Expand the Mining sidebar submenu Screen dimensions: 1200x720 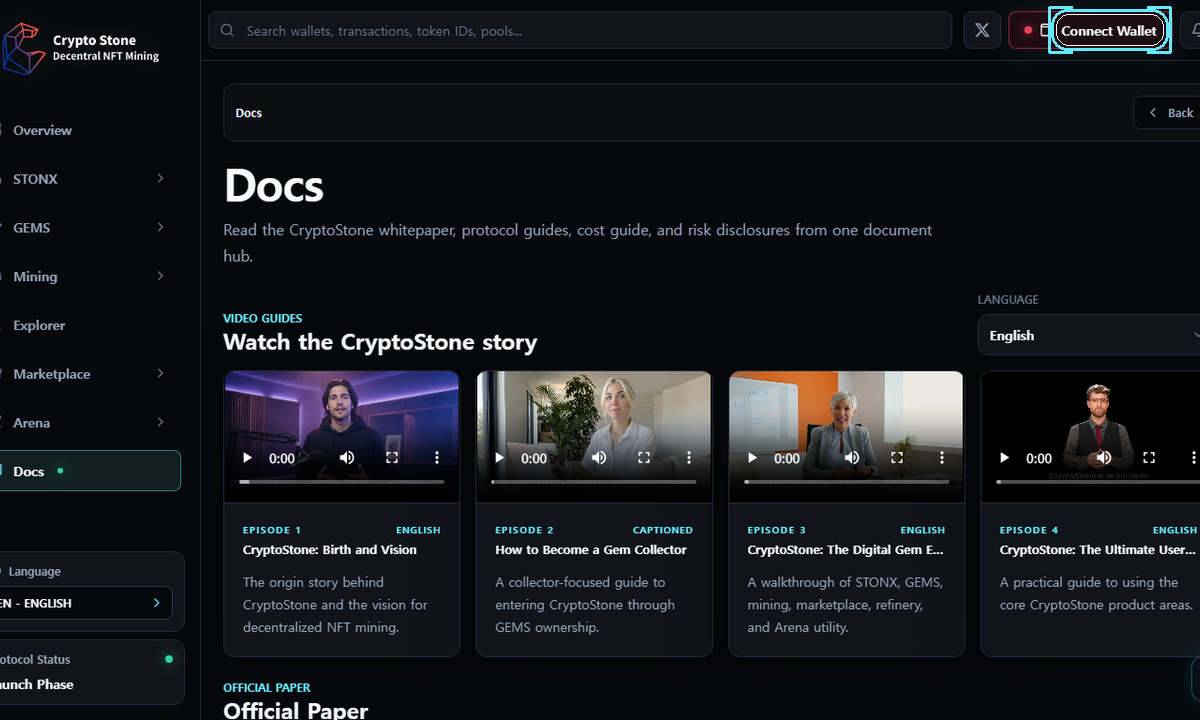[x=160, y=276]
